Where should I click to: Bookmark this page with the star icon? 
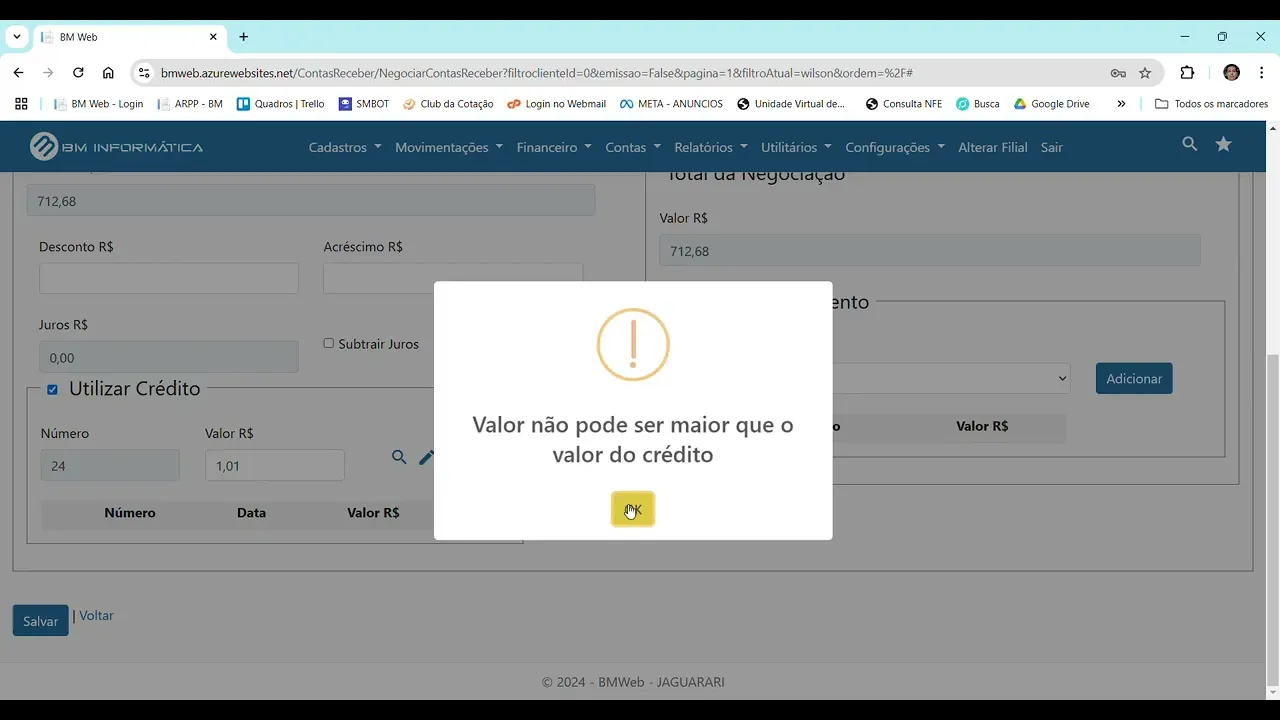pyautogui.click(x=1145, y=73)
